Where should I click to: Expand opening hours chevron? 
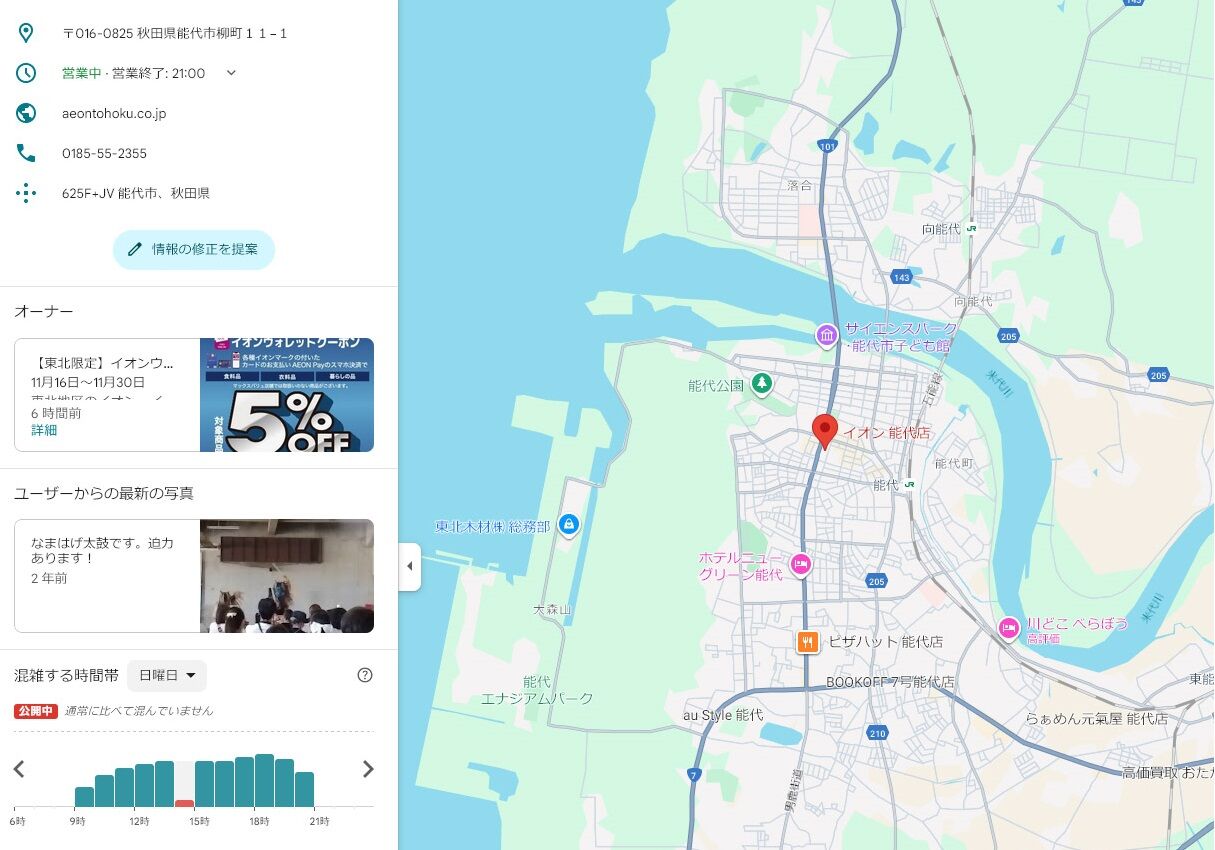coord(231,72)
